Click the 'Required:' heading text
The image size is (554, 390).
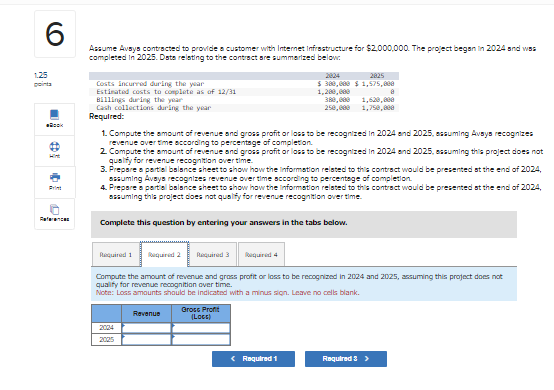pyautogui.click(x=106, y=116)
